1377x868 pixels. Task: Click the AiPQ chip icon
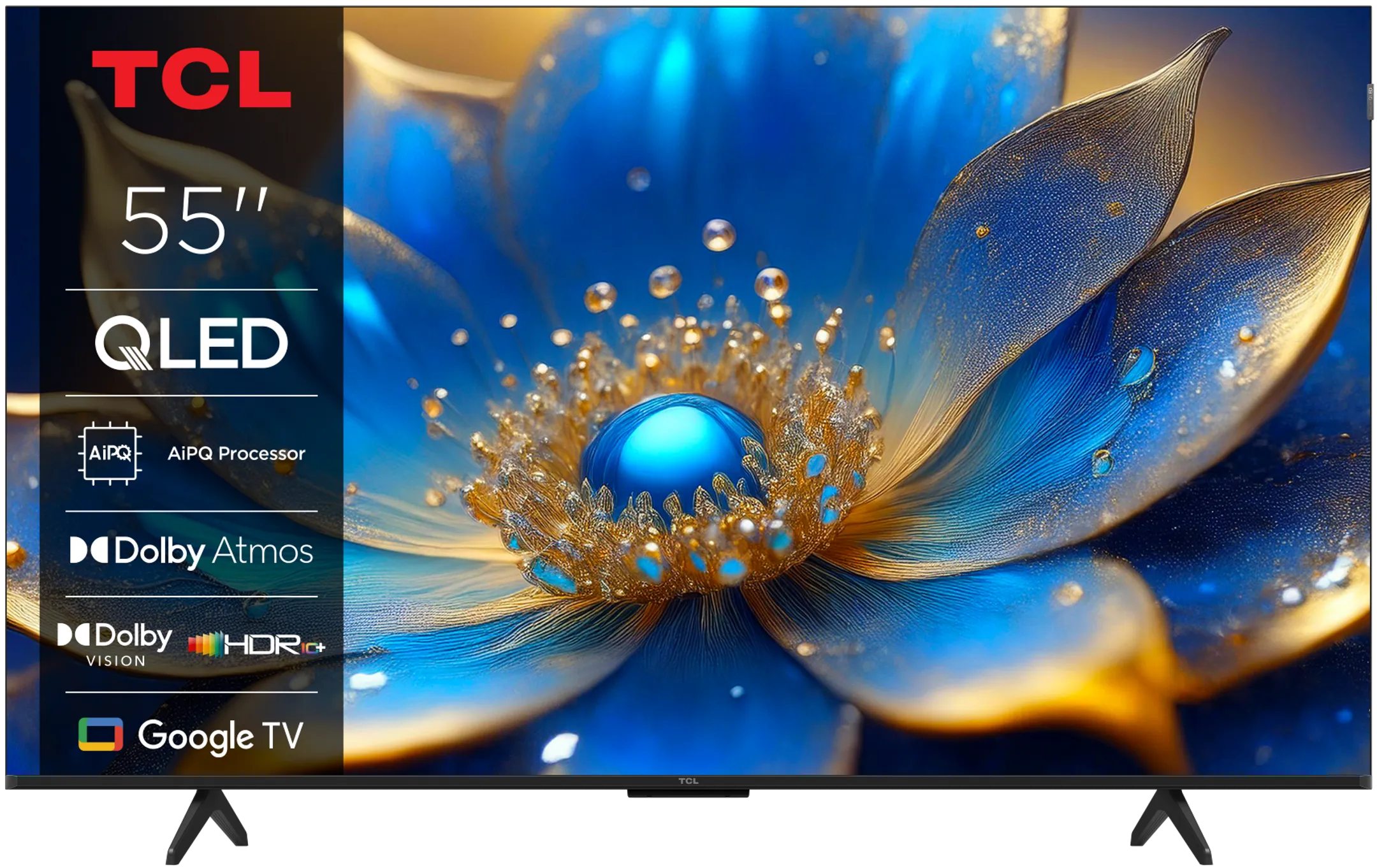click(x=110, y=453)
